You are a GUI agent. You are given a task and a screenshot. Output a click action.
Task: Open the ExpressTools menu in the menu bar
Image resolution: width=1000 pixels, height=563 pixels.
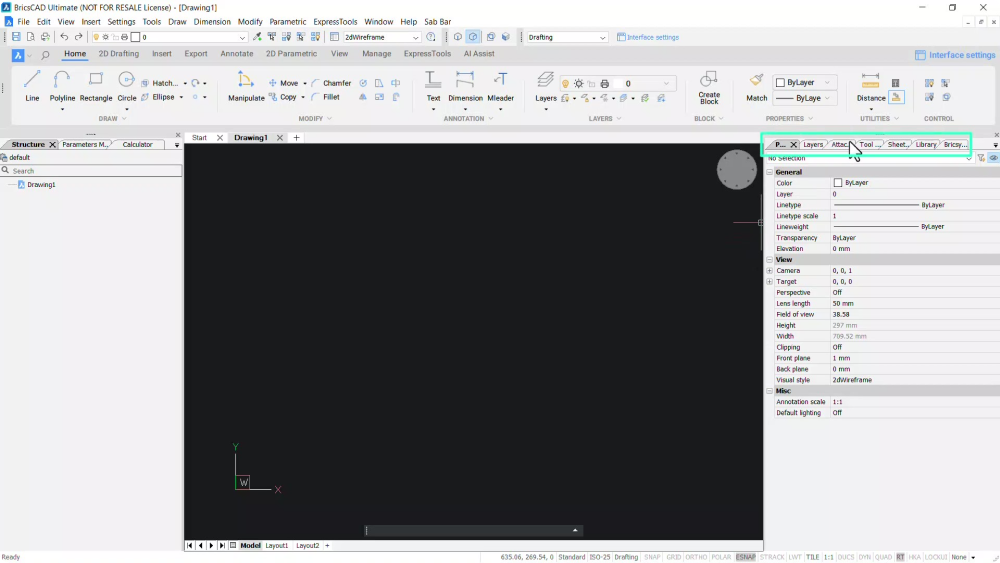tap(335, 22)
